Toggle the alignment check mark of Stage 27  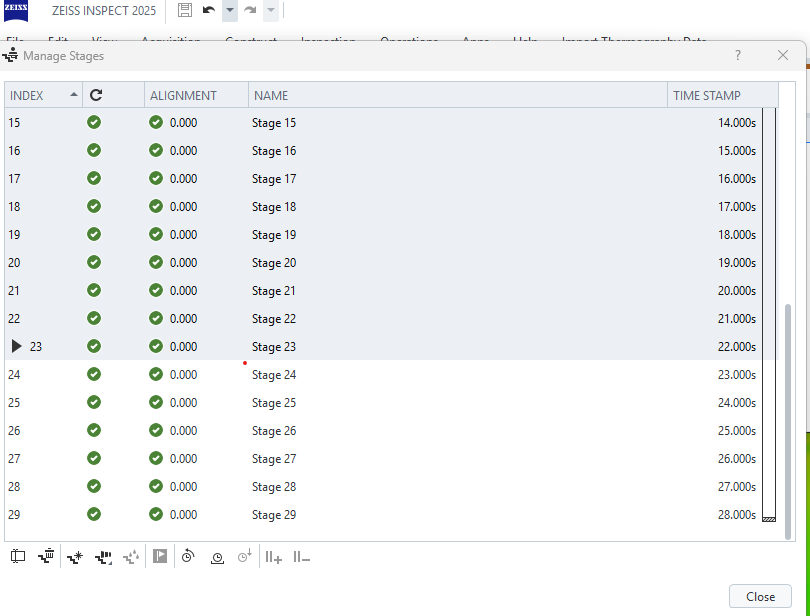tap(156, 459)
